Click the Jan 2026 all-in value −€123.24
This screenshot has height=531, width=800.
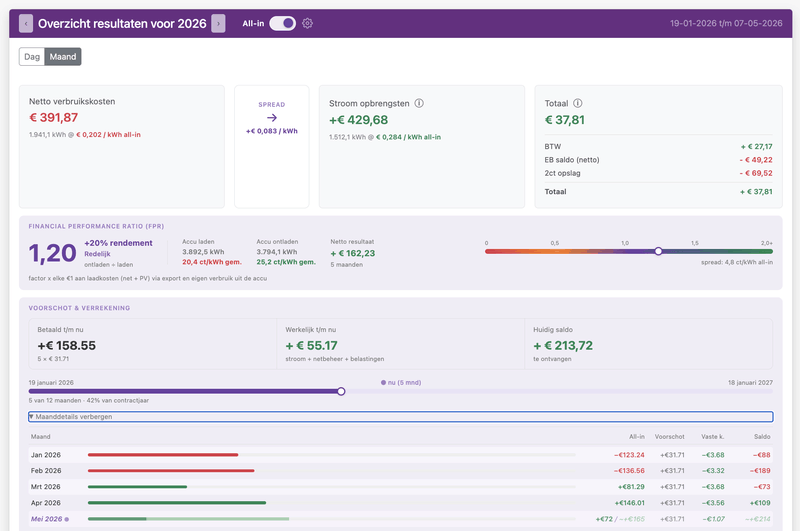[629, 455]
